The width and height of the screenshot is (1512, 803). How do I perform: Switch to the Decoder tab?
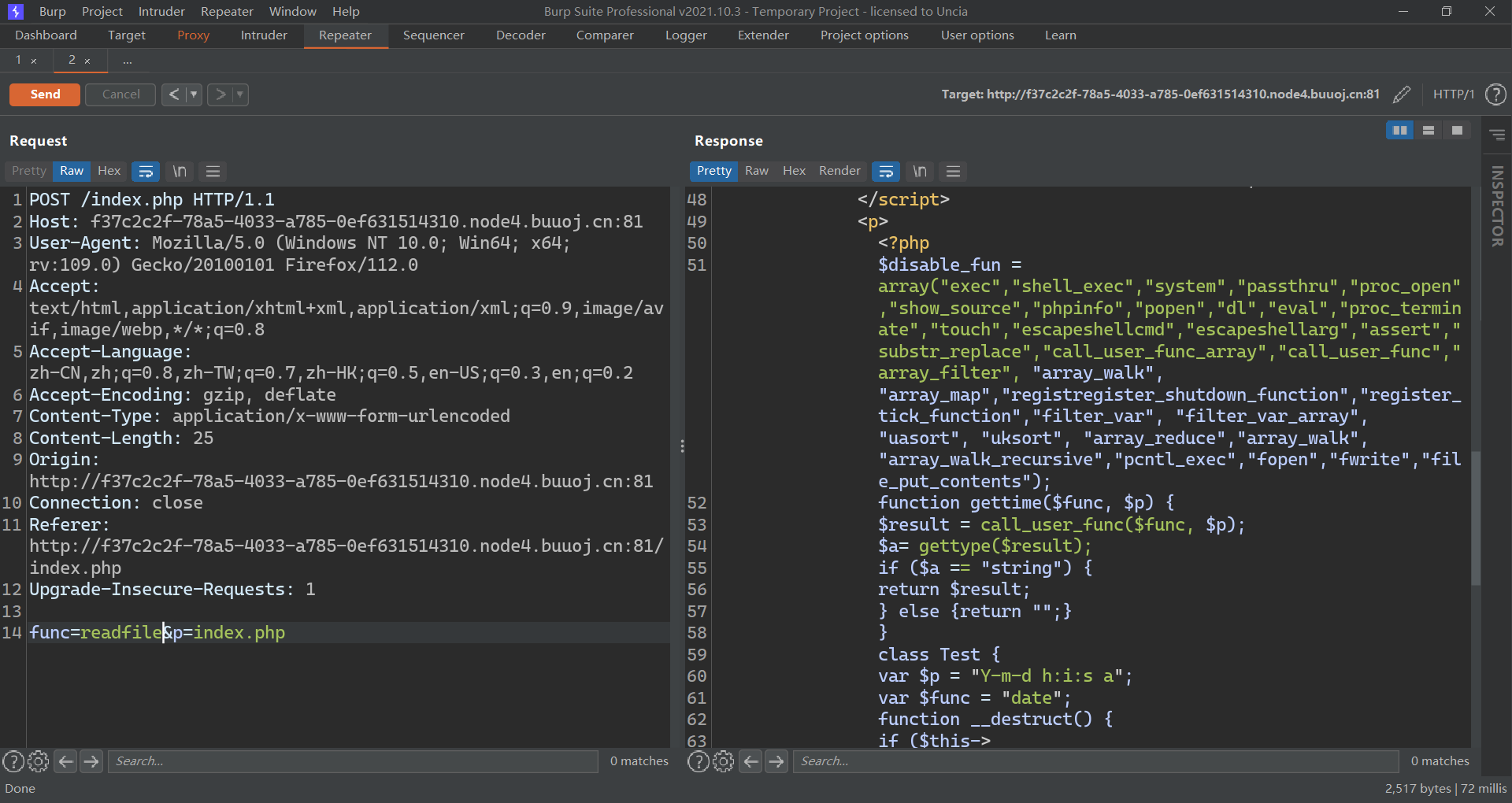[521, 35]
